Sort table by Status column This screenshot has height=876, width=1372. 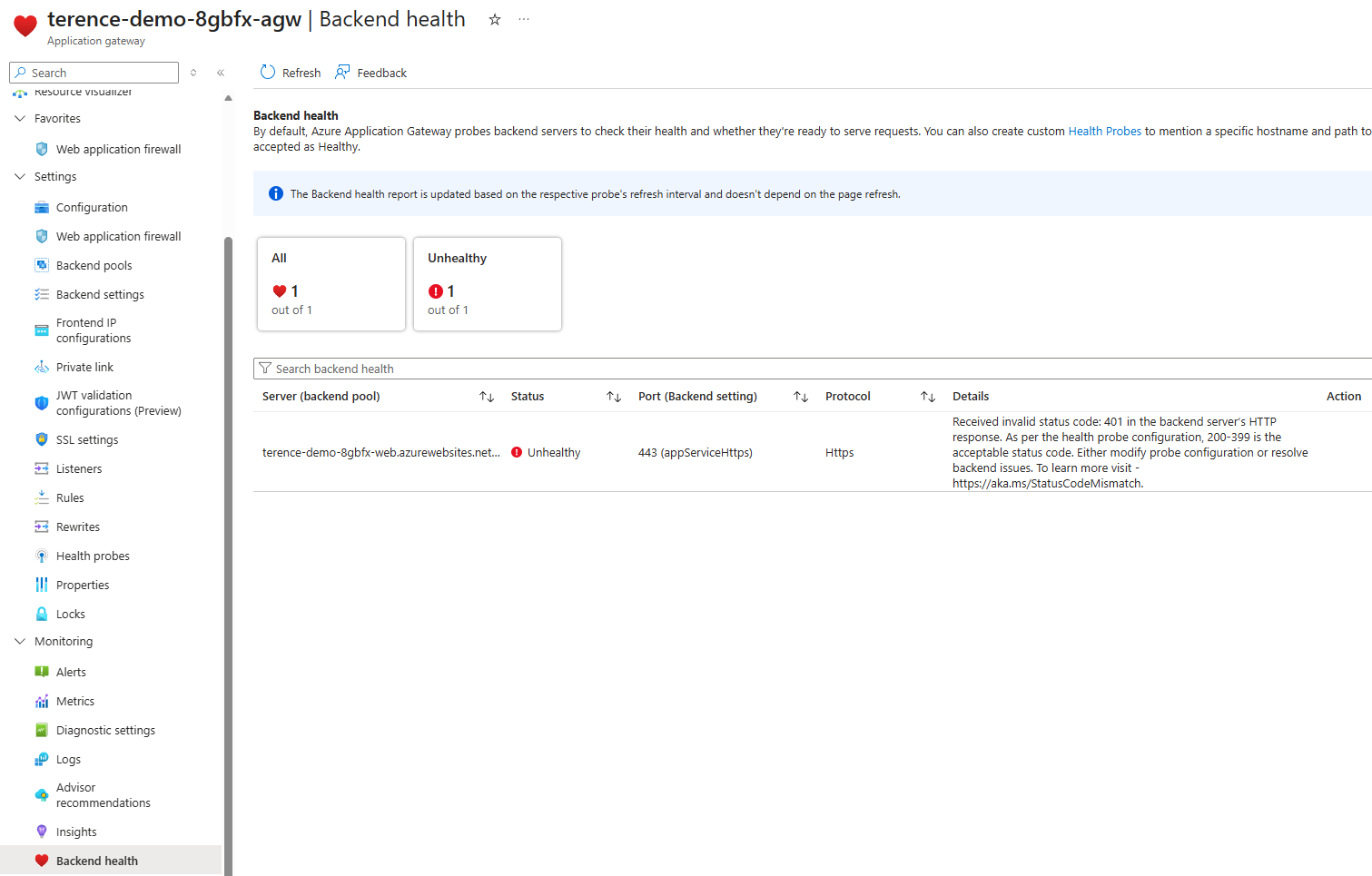coord(614,397)
